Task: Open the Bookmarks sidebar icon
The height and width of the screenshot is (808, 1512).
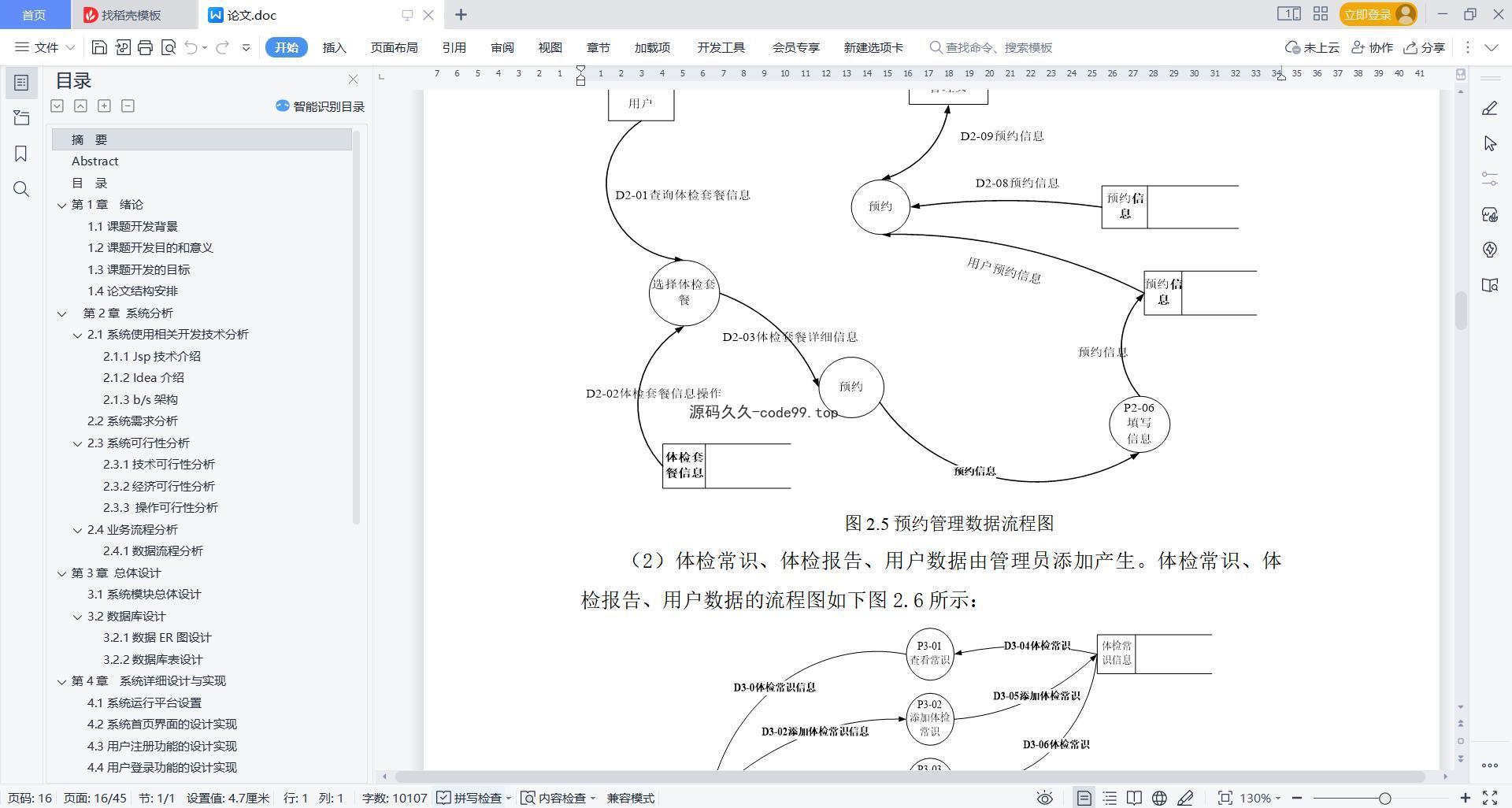Action: (x=21, y=154)
